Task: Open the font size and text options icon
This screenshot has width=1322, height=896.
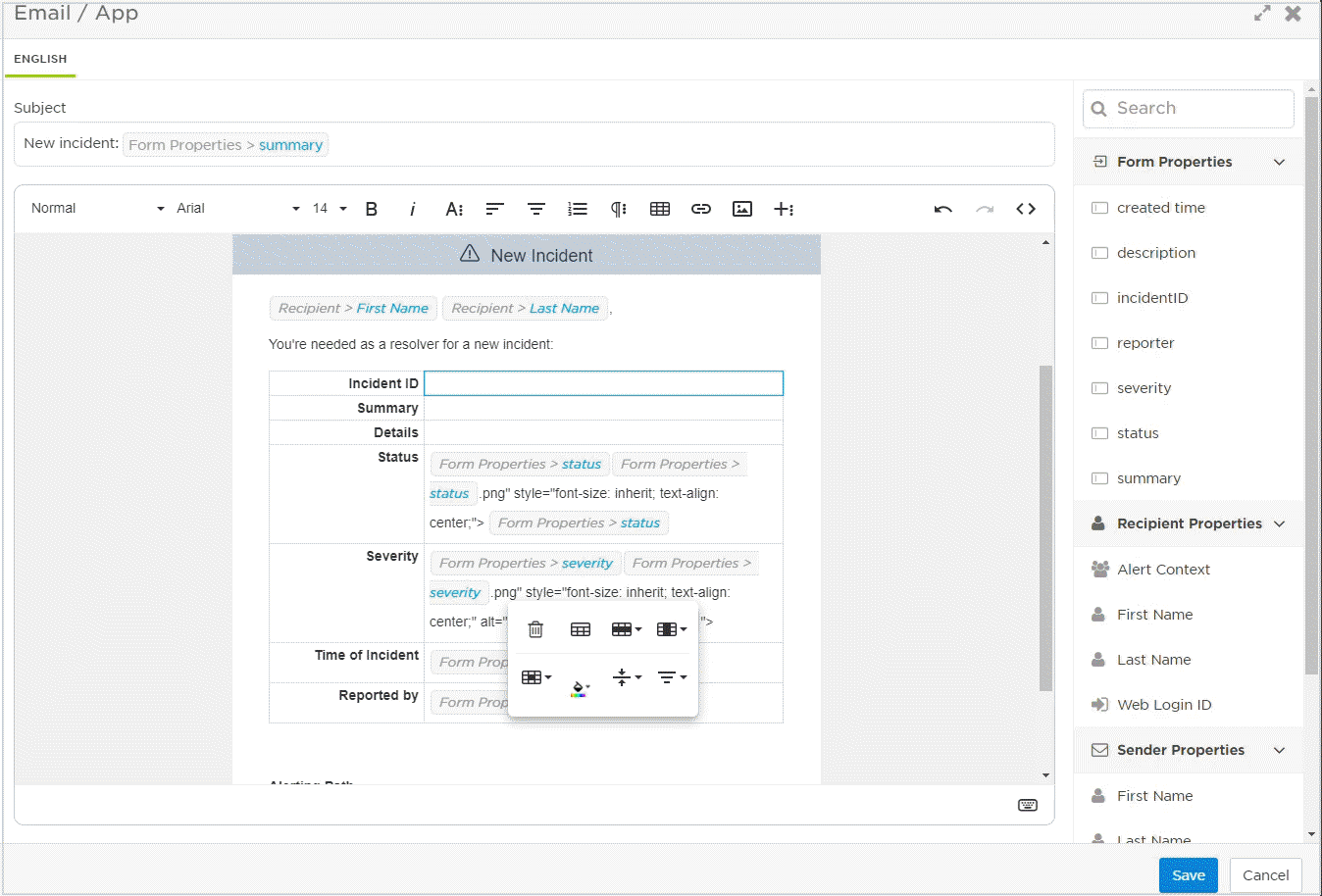Action: pos(454,209)
